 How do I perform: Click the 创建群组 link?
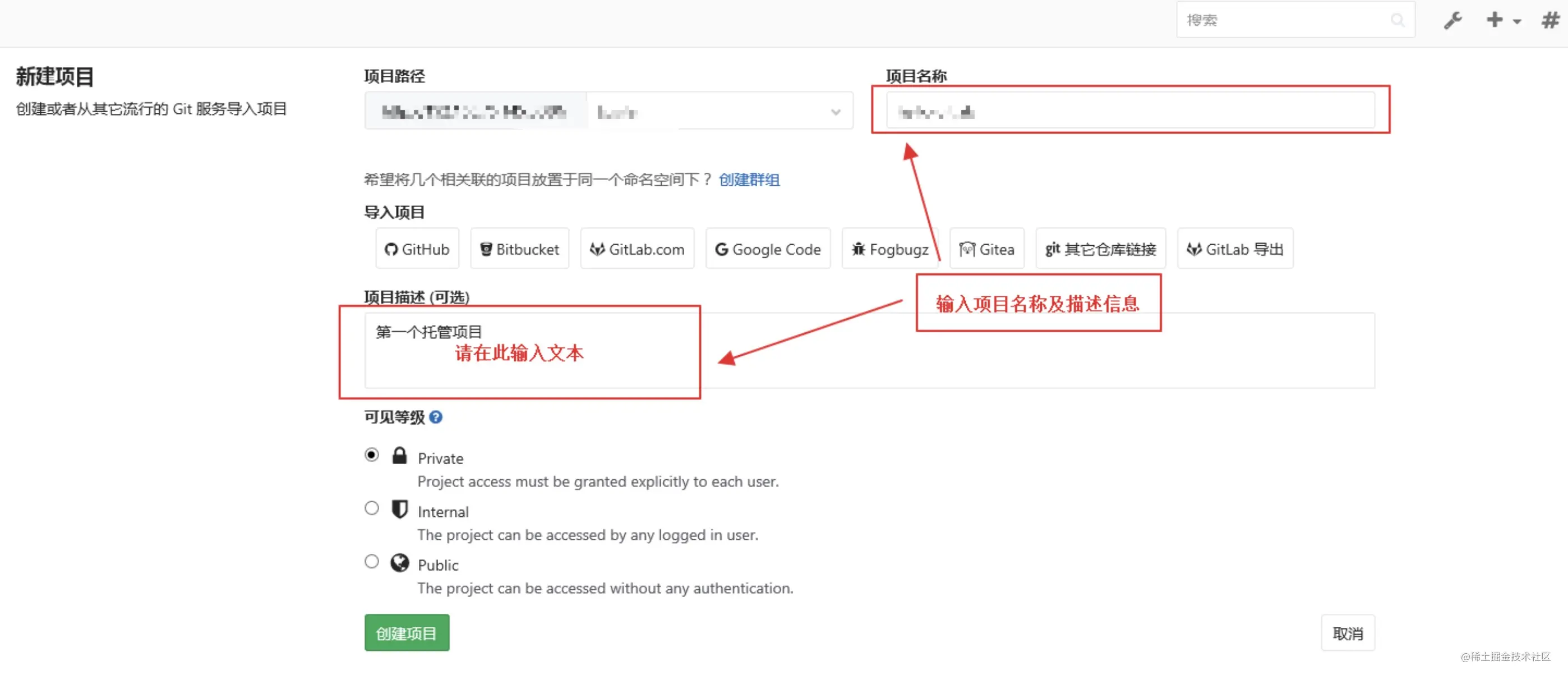(x=749, y=180)
